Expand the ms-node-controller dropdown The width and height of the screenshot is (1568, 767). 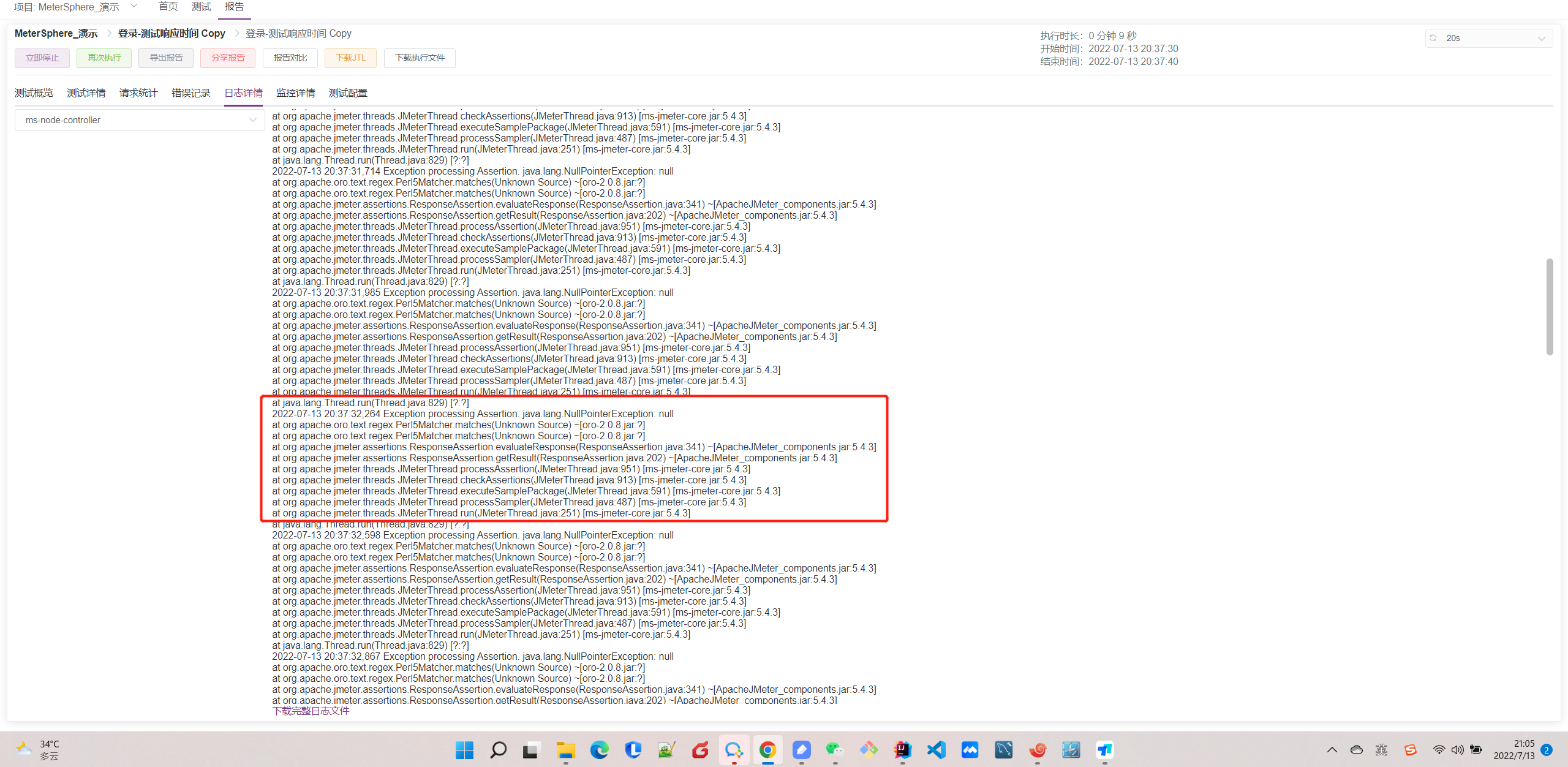click(140, 120)
